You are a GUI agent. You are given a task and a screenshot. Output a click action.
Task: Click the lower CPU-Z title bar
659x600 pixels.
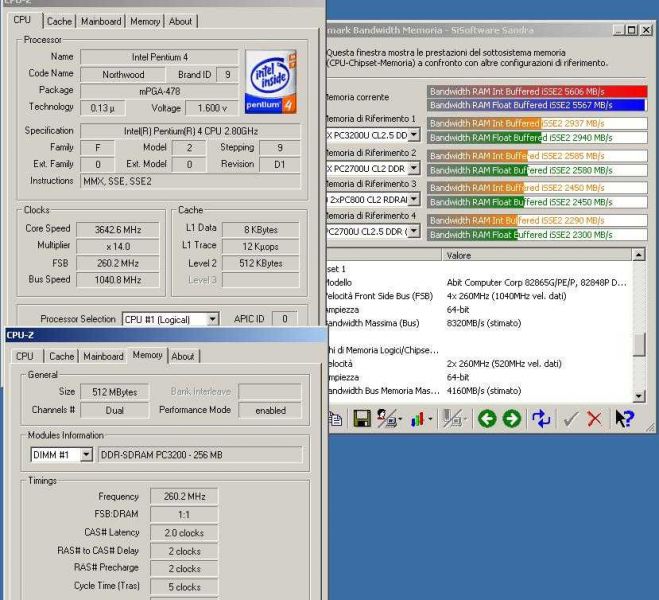point(166,335)
